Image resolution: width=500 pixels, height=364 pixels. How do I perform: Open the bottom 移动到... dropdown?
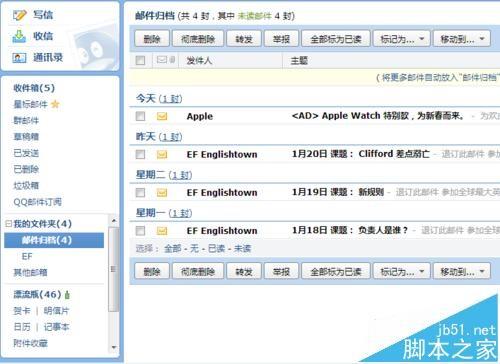tap(462, 272)
